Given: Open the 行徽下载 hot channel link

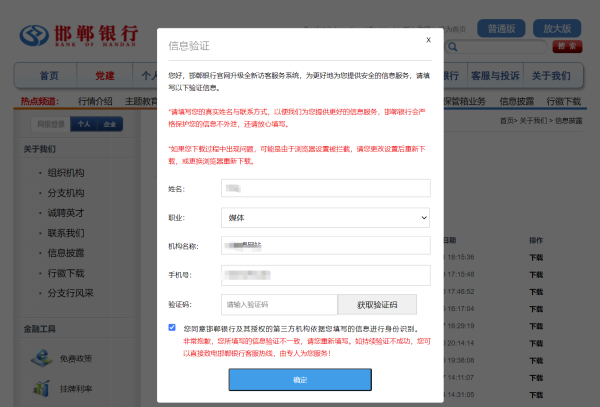Looking at the screenshot, I should click(x=564, y=101).
